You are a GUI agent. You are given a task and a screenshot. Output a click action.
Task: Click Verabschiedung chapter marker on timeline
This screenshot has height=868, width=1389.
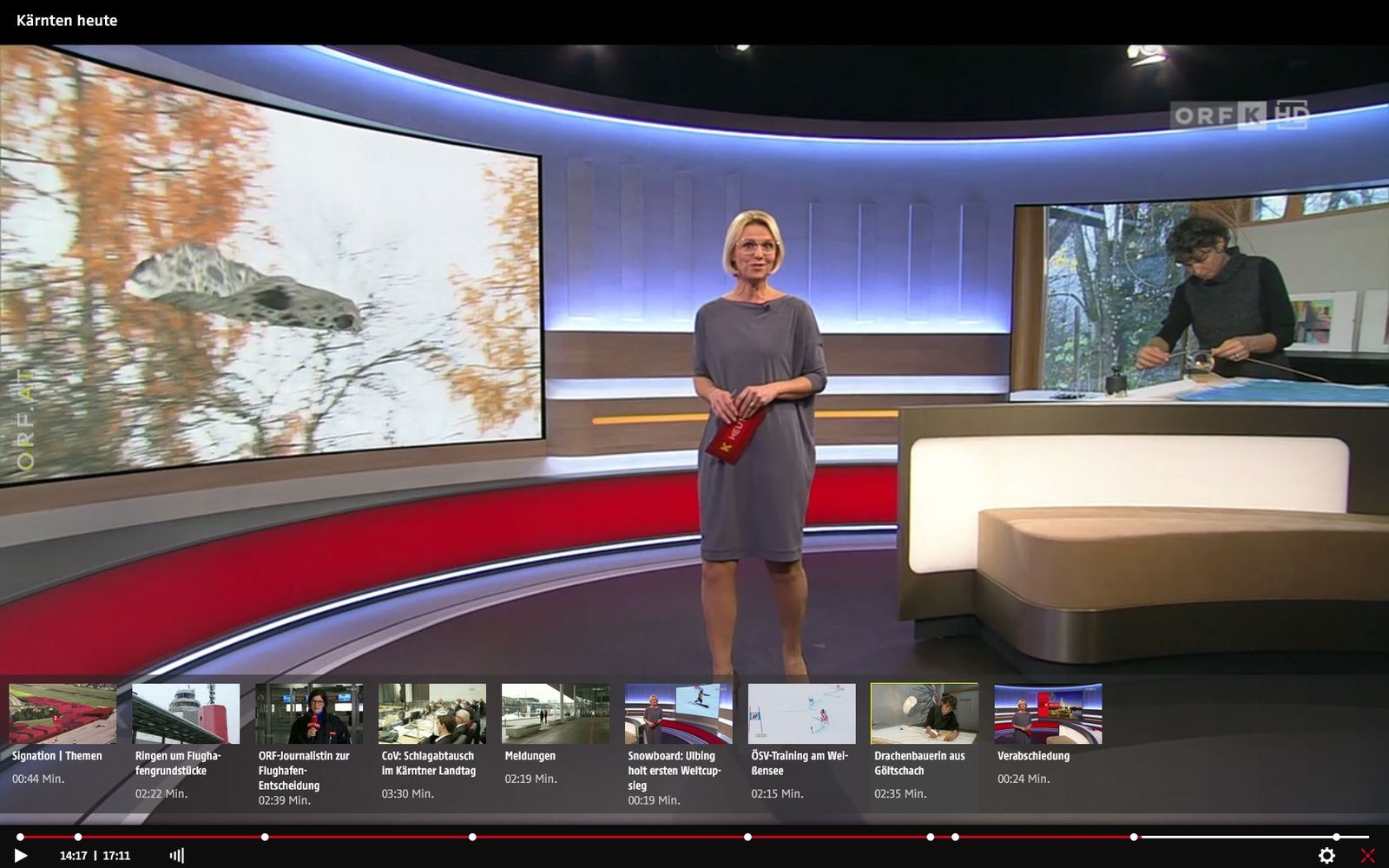tap(1336, 837)
